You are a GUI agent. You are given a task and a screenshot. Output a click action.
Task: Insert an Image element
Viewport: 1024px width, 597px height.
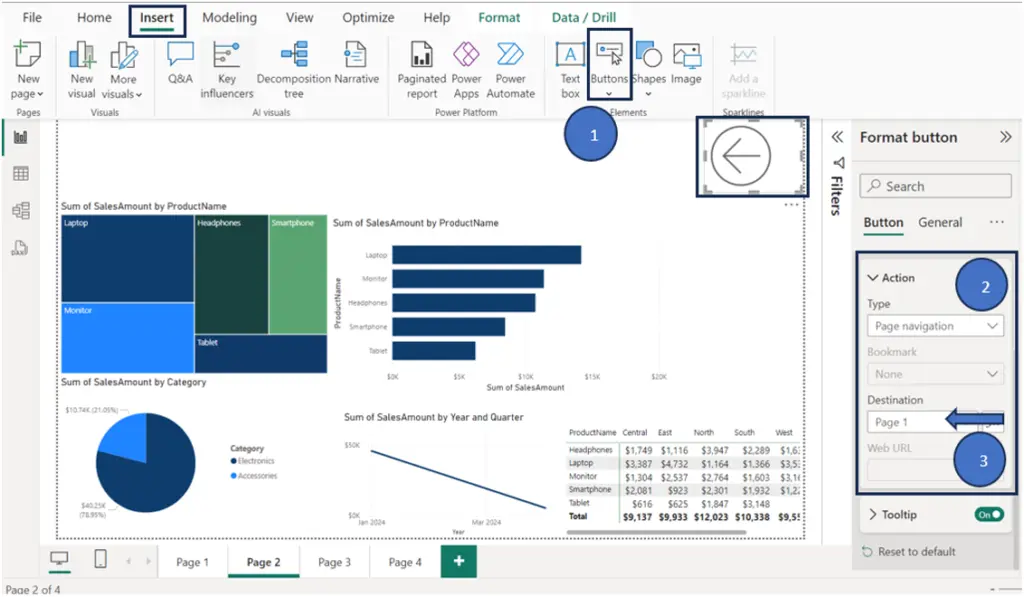(686, 63)
